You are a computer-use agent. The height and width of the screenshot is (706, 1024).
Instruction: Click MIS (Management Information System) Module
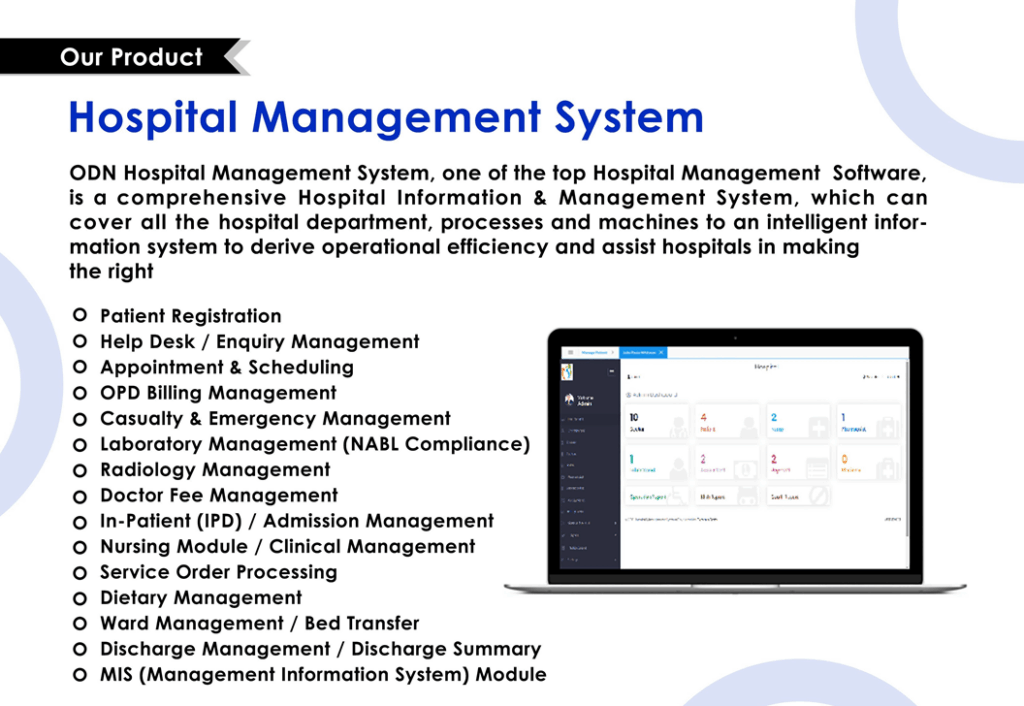pos(323,675)
